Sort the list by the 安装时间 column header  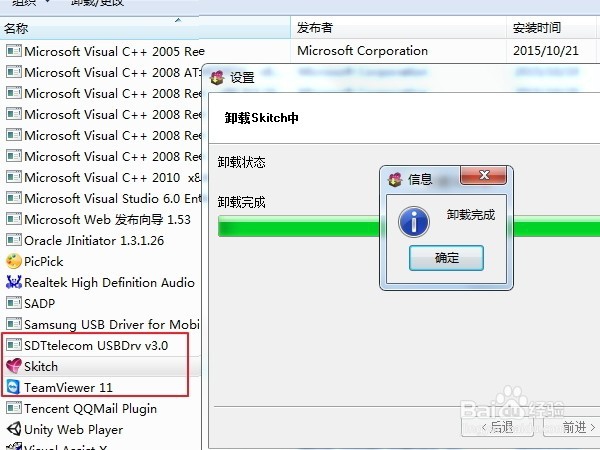[x=553, y=28]
